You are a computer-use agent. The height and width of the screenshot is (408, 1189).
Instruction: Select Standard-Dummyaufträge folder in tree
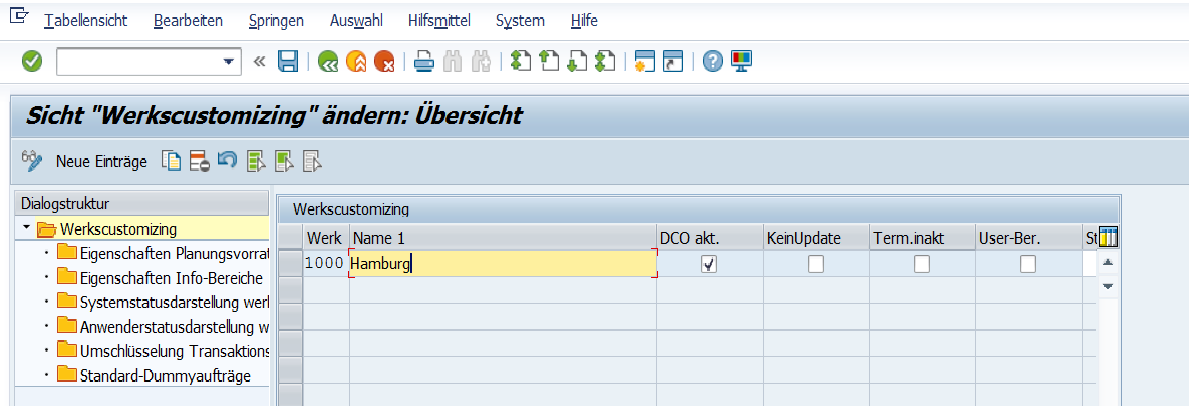[165, 376]
